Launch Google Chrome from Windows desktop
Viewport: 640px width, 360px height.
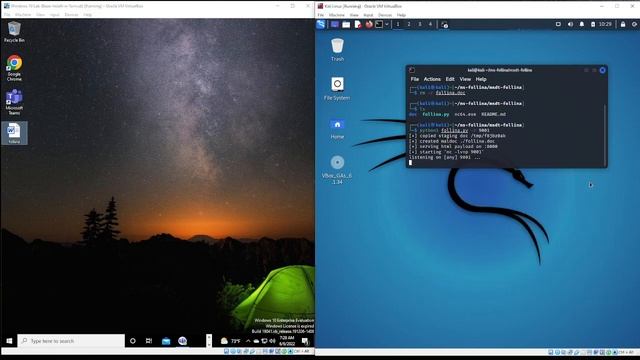click(x=14, y=68)
